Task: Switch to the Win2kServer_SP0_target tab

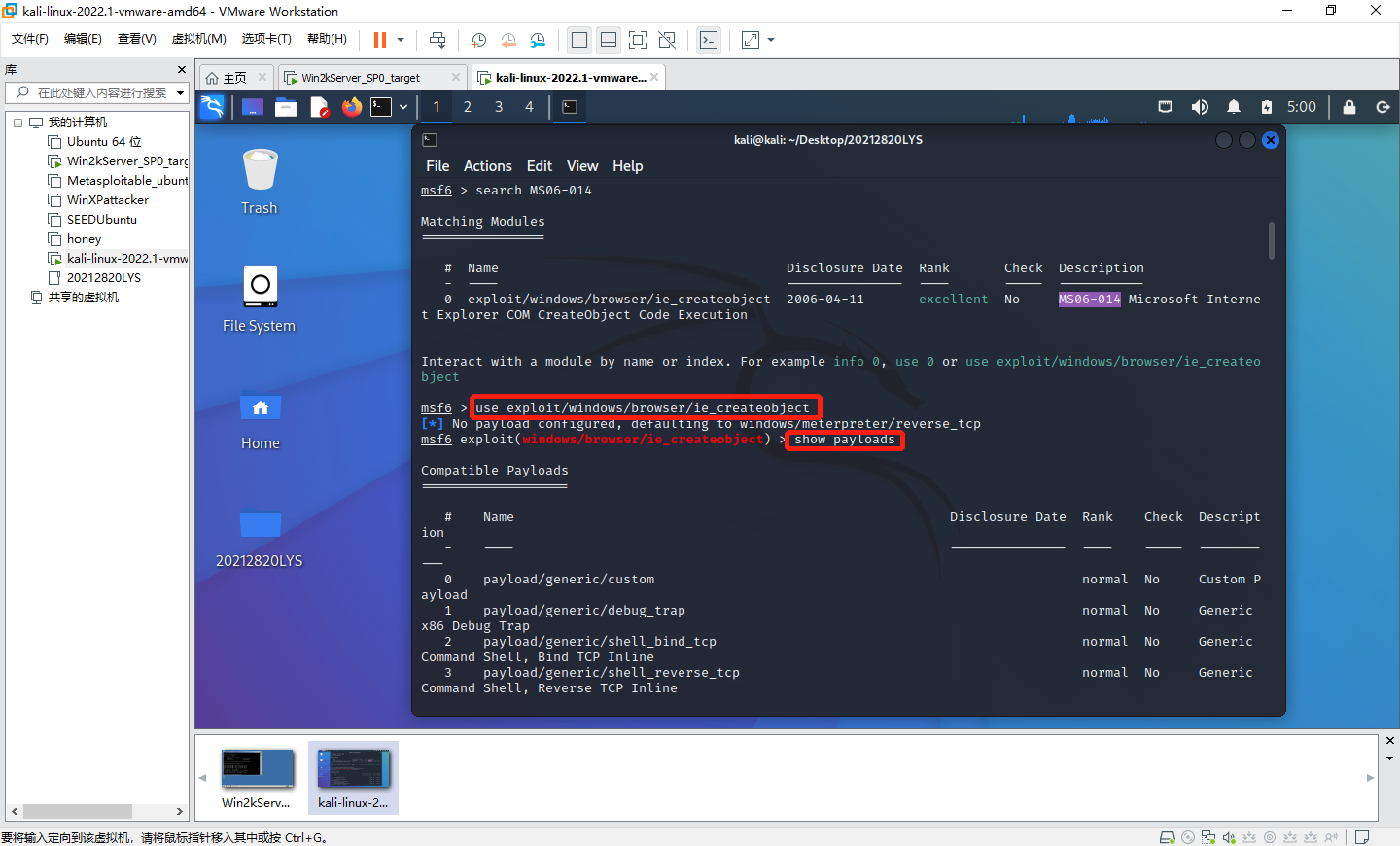Action: pos(361,78)
